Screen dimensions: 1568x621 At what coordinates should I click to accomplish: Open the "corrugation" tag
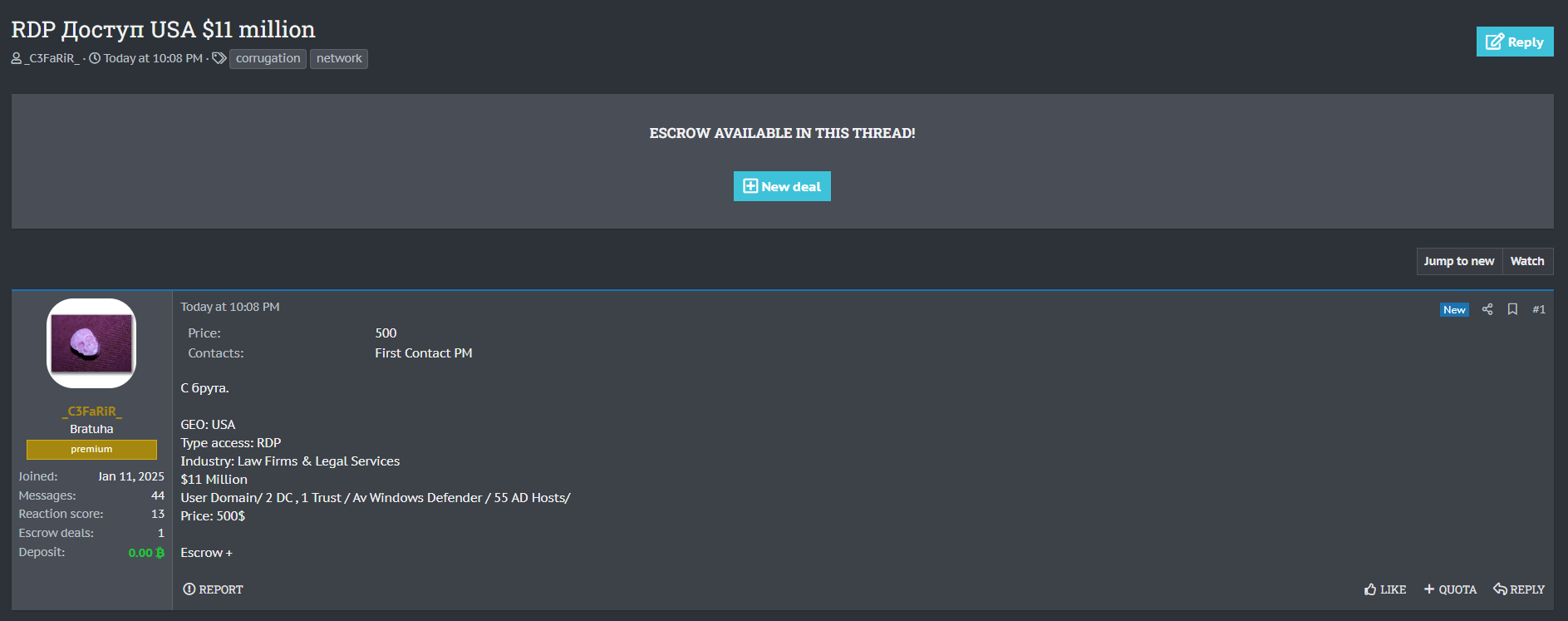tap(268, 58)
